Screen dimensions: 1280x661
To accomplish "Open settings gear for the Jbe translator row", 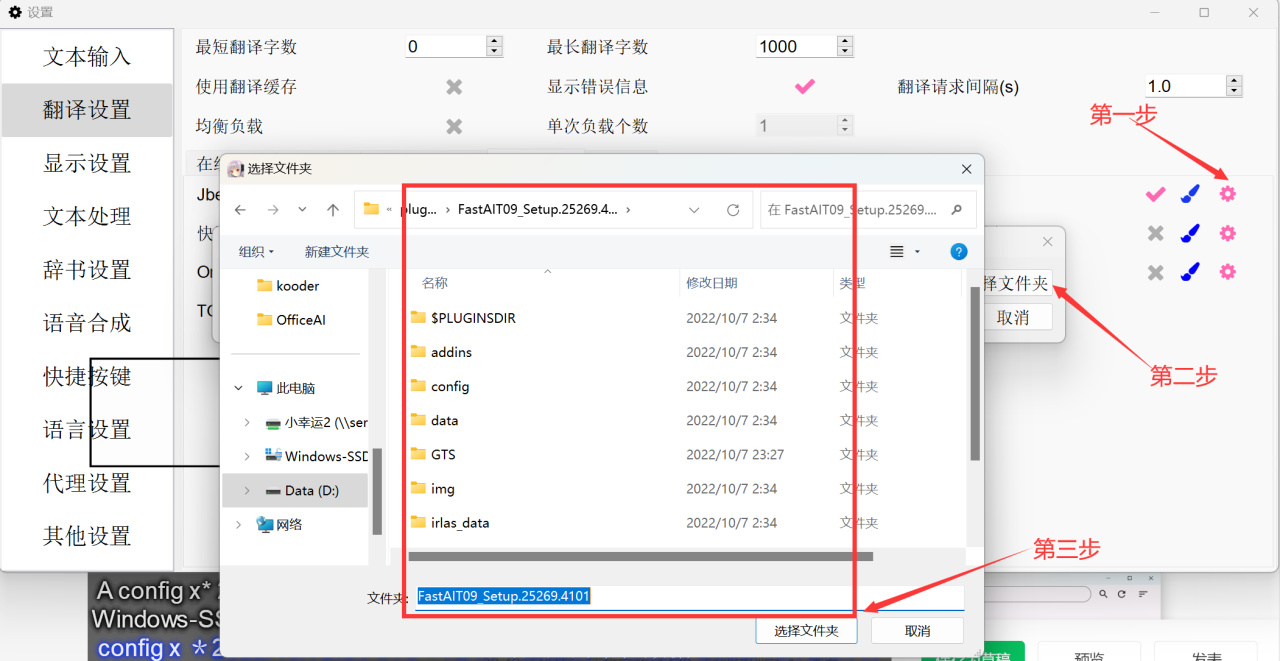I will 1228,194.
